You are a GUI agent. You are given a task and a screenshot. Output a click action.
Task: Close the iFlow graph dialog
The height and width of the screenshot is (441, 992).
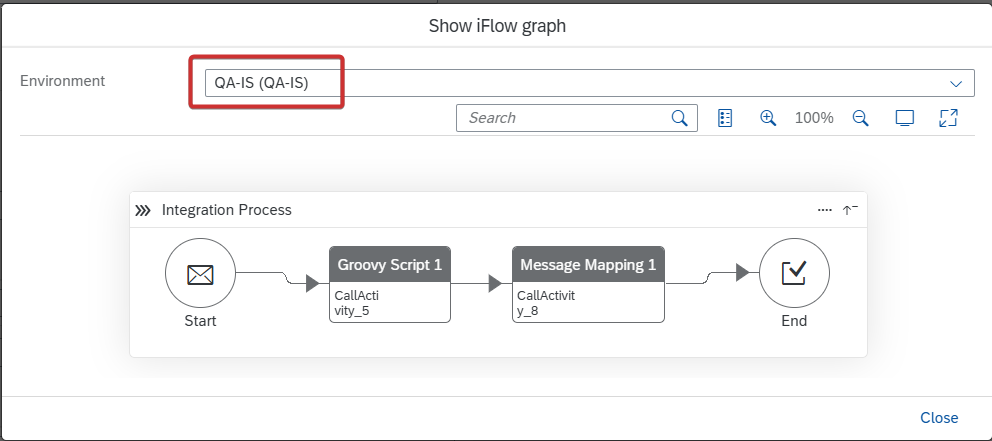pyautogui.click(x=939, y=418)
